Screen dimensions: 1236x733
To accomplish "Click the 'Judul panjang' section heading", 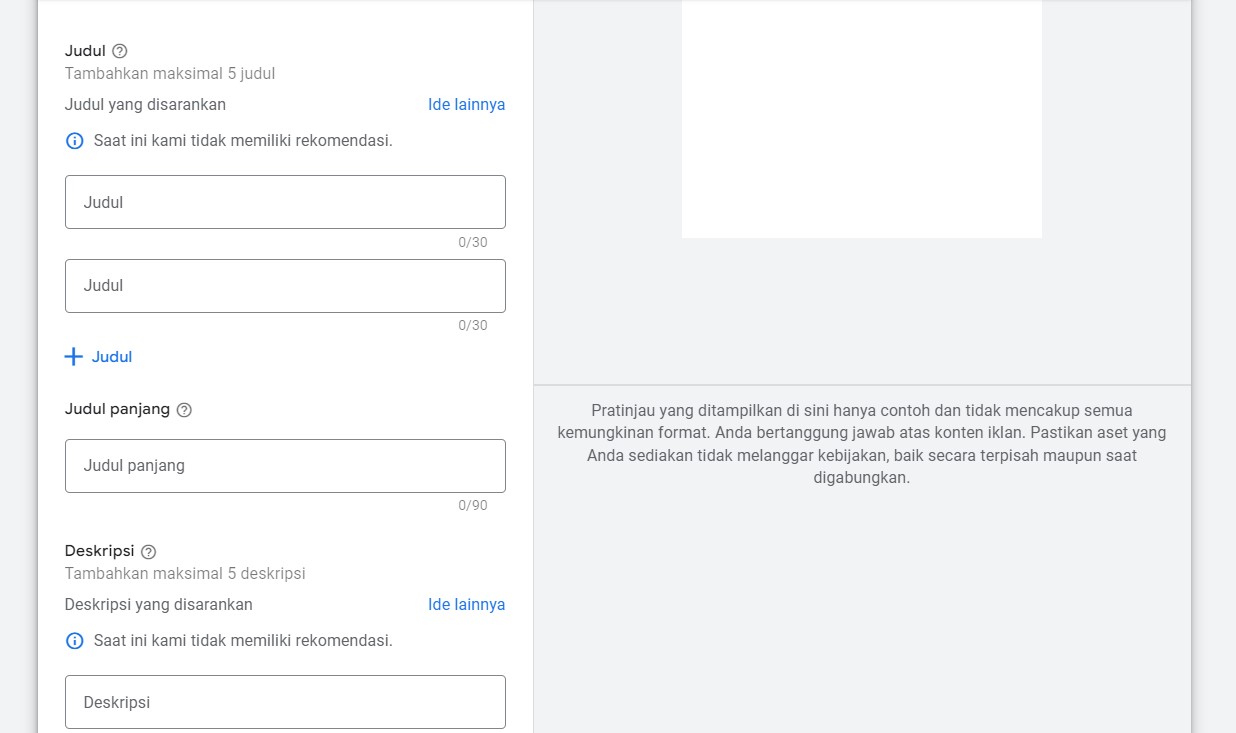I will (117, 409).
